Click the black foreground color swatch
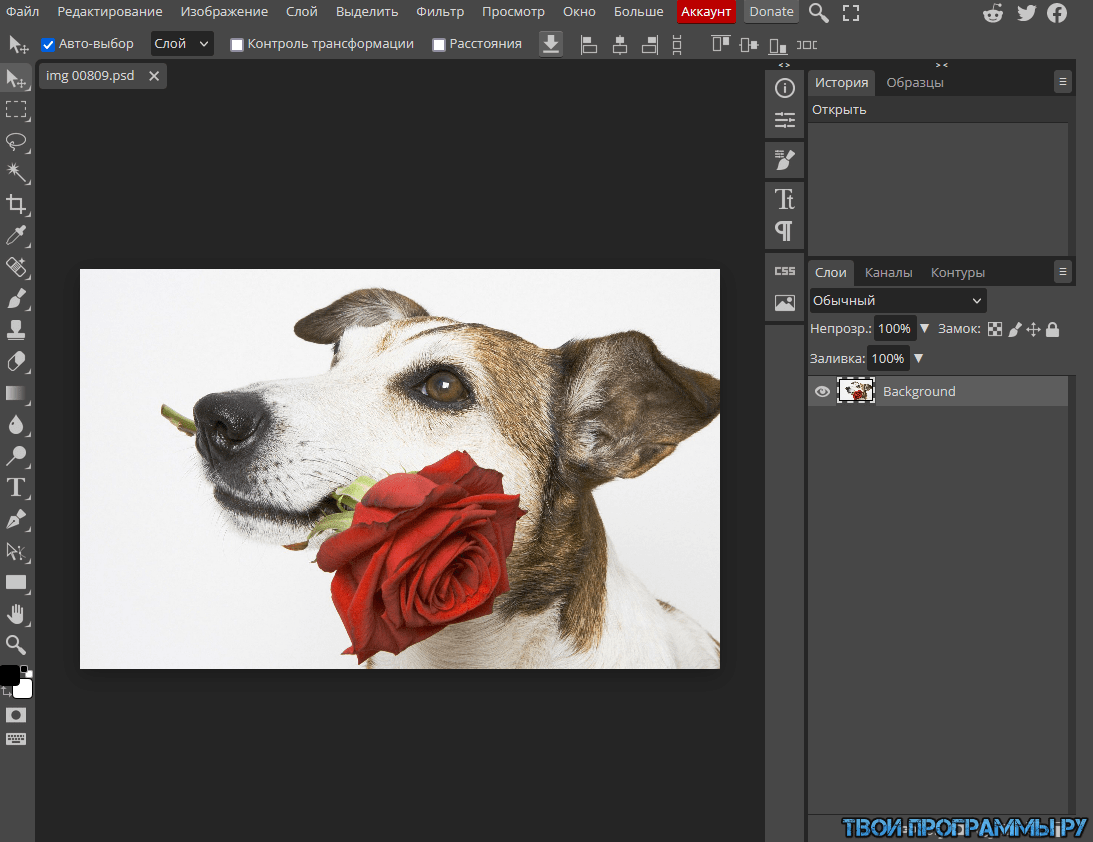The image size is (1093, 842). 9,675
